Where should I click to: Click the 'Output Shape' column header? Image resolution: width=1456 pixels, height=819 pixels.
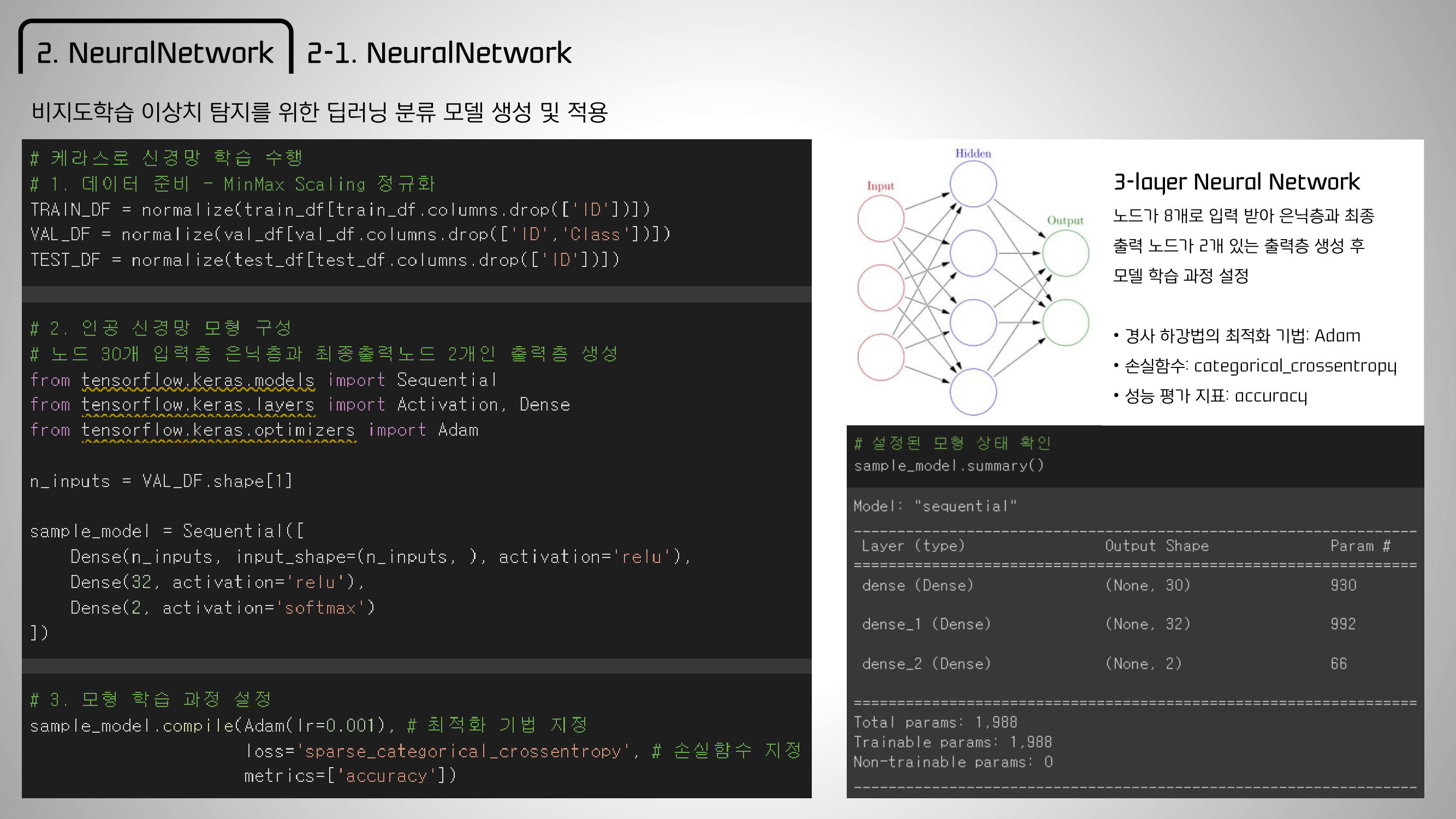click(x=1157, y=545)
